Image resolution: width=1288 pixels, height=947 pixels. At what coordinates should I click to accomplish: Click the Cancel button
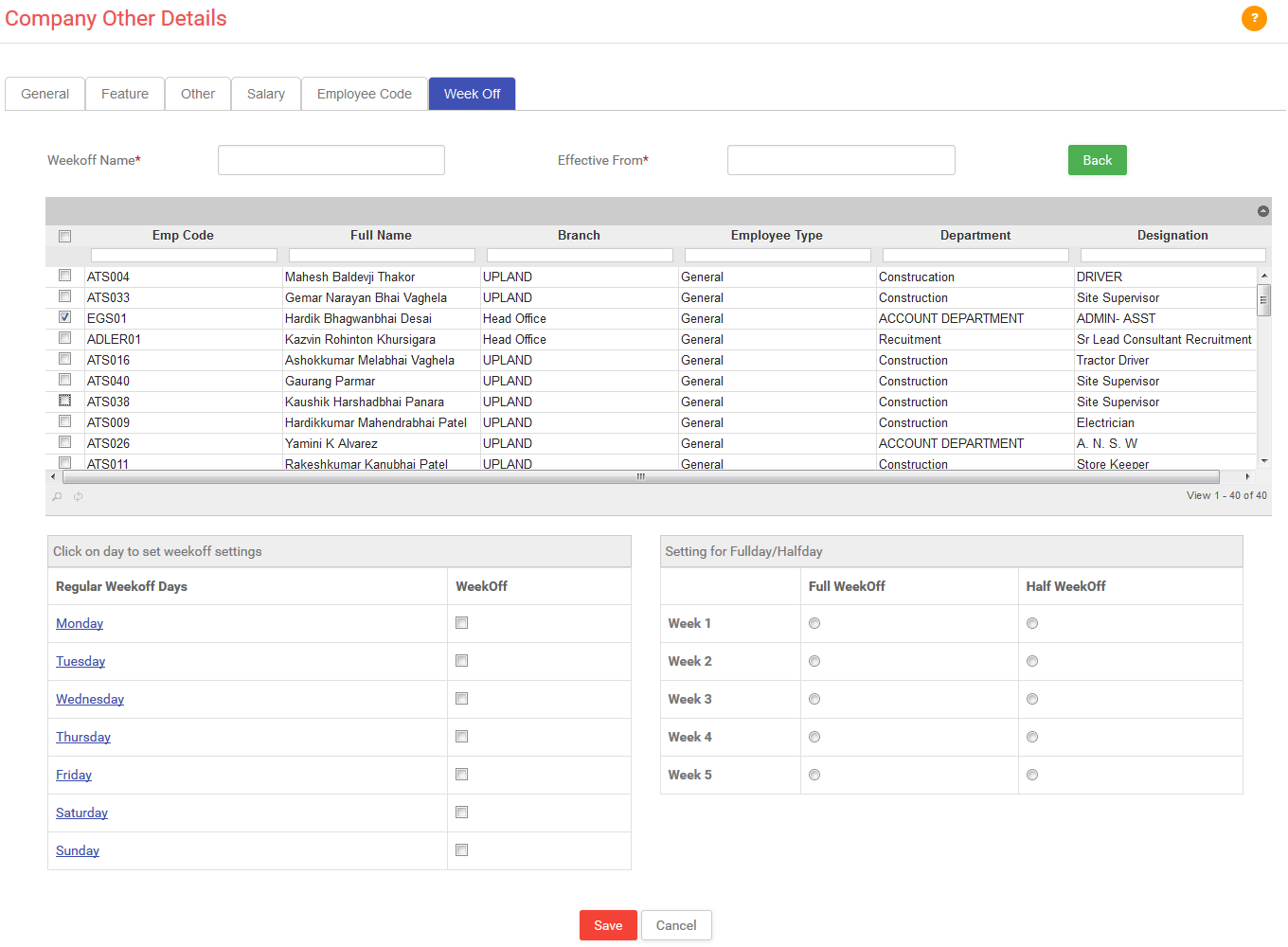tap(676, 925)
